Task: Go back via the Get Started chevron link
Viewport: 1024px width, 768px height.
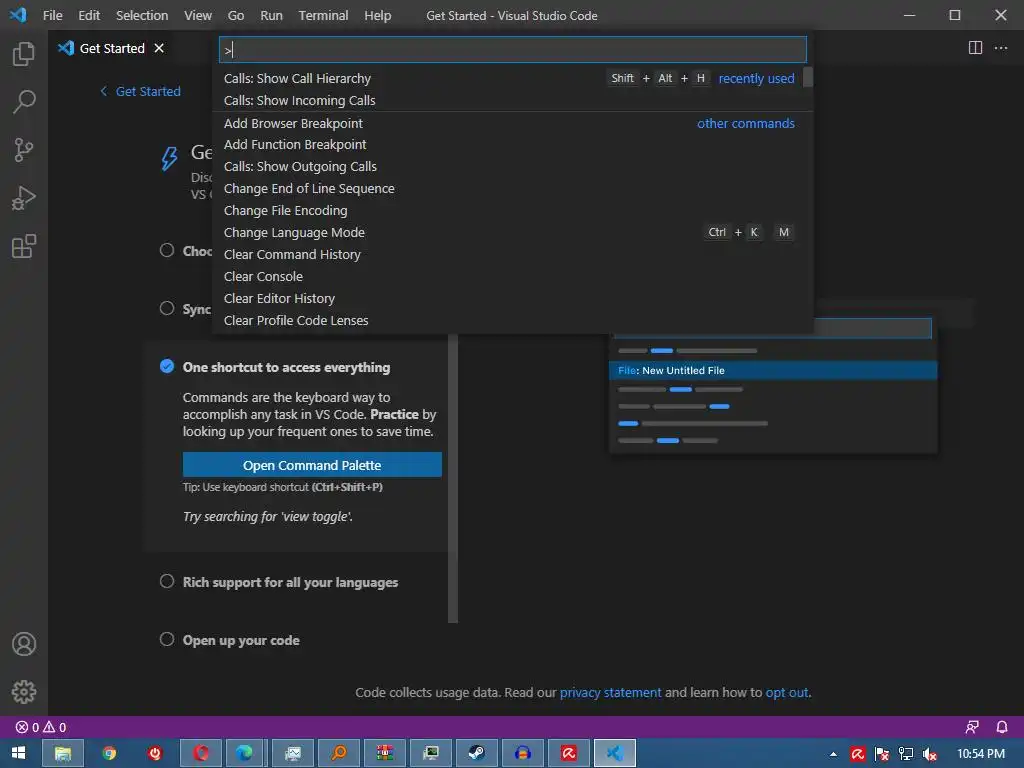Action: (x=140, y=91)
